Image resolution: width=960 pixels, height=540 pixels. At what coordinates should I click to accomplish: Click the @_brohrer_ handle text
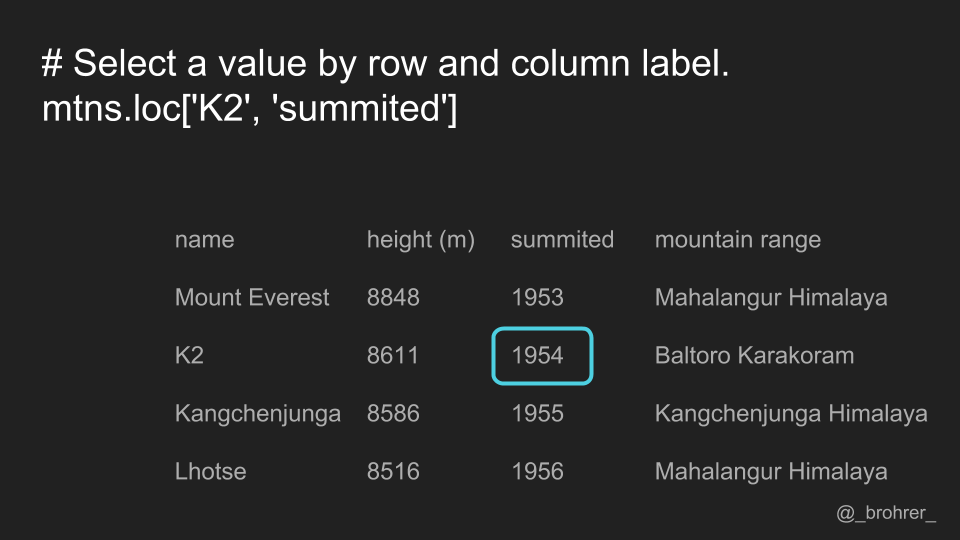point(886,513)
